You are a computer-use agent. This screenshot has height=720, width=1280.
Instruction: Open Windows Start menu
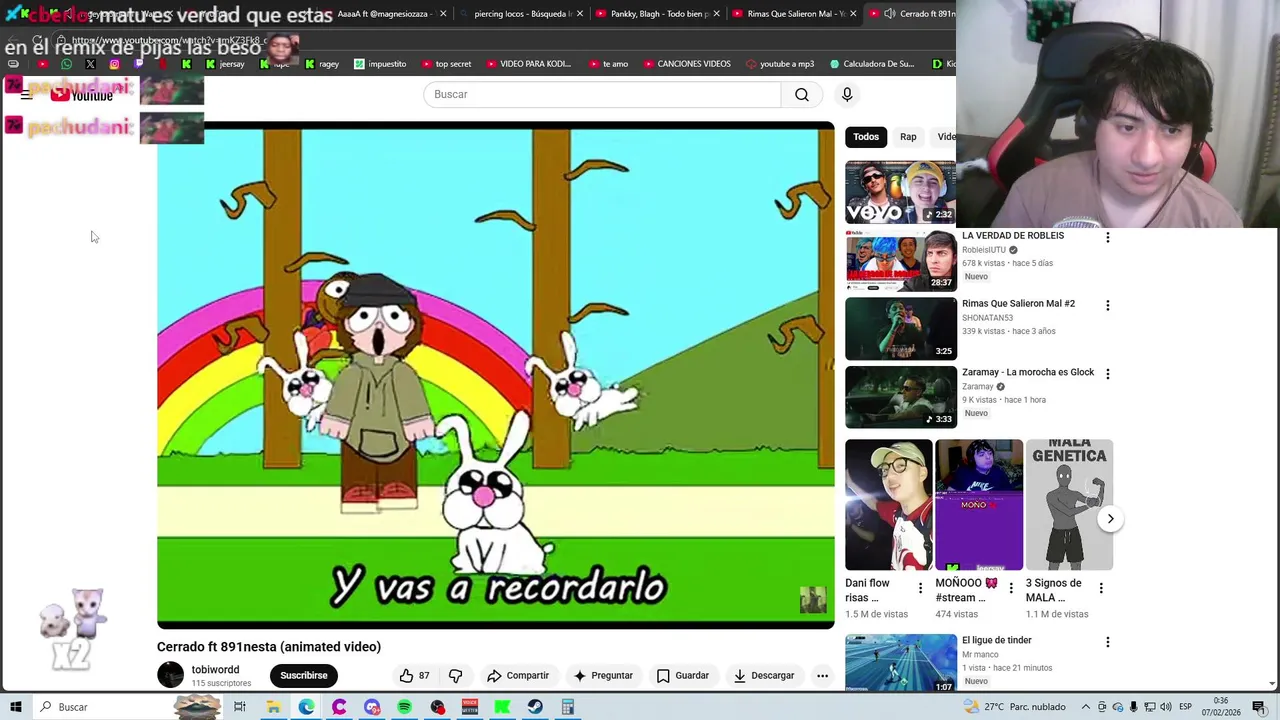pyautogui.click(x=16, y=707)
